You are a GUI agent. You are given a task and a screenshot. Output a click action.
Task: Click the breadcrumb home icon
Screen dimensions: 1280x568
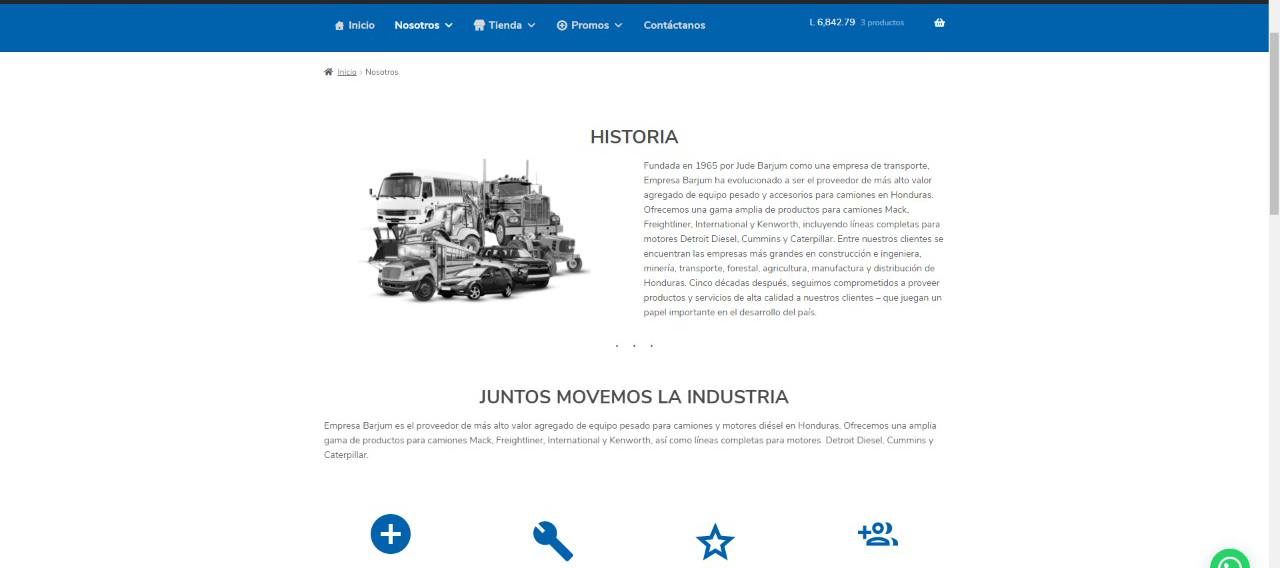pos(328,72)
